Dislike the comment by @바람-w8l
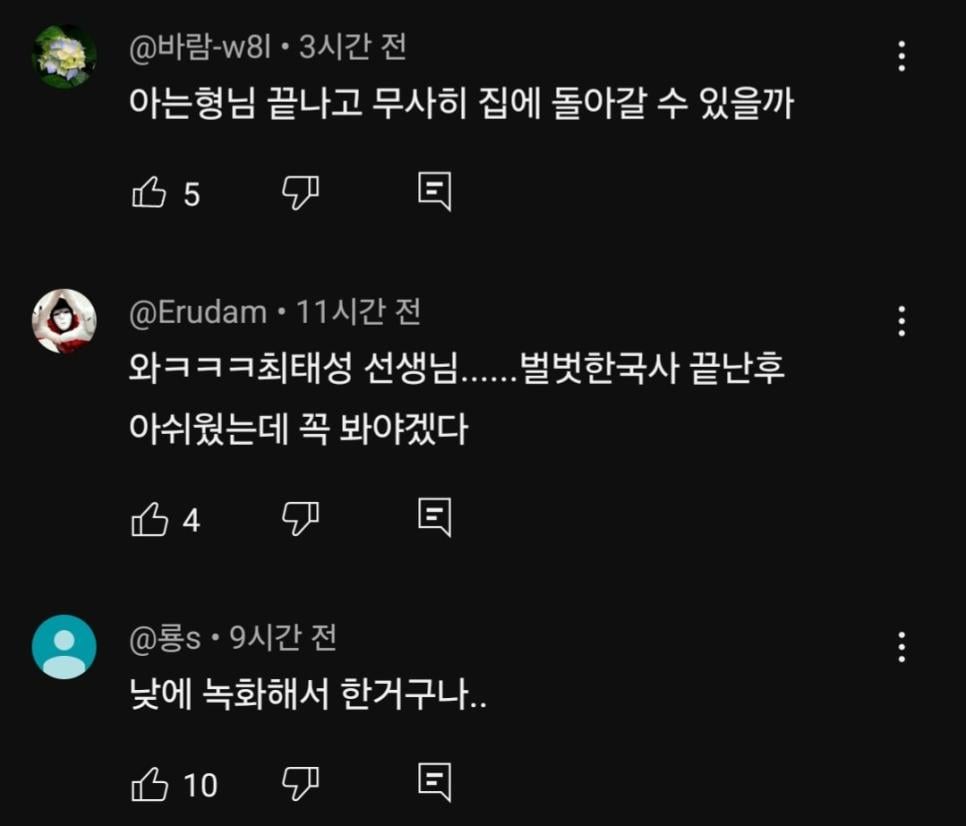This screenshot has width=966, height=826. (x=300, y=192)
